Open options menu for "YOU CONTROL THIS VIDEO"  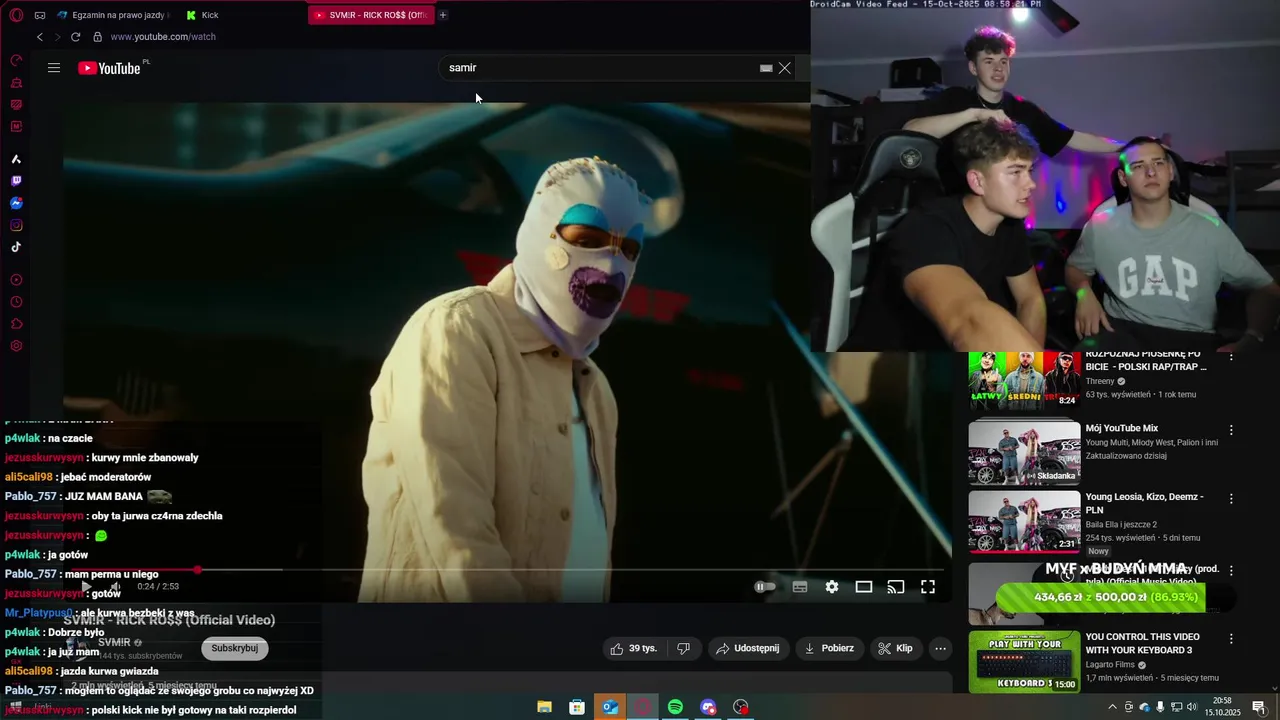1231,638
